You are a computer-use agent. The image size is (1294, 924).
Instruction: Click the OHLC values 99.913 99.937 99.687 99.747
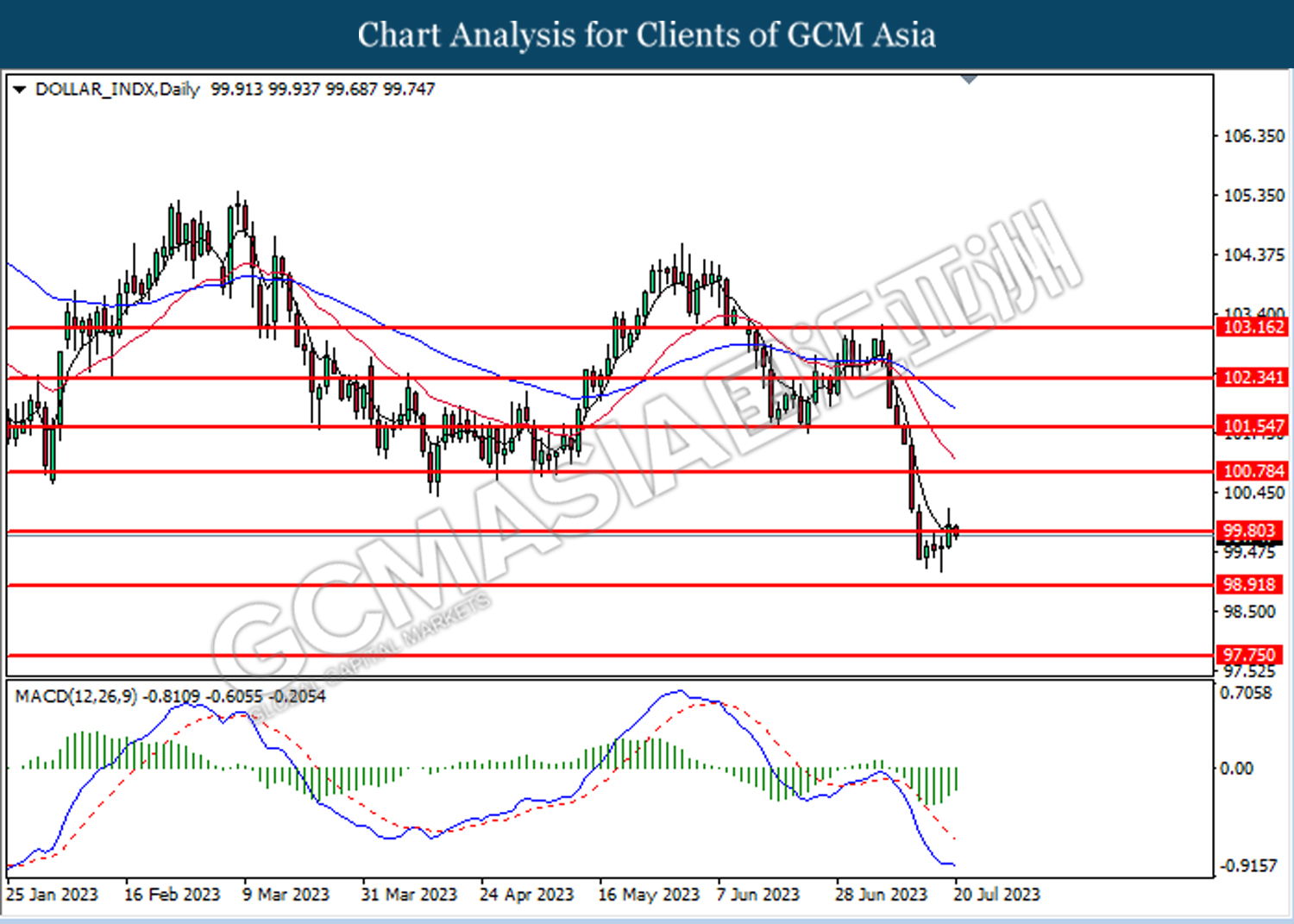(323, 90)
